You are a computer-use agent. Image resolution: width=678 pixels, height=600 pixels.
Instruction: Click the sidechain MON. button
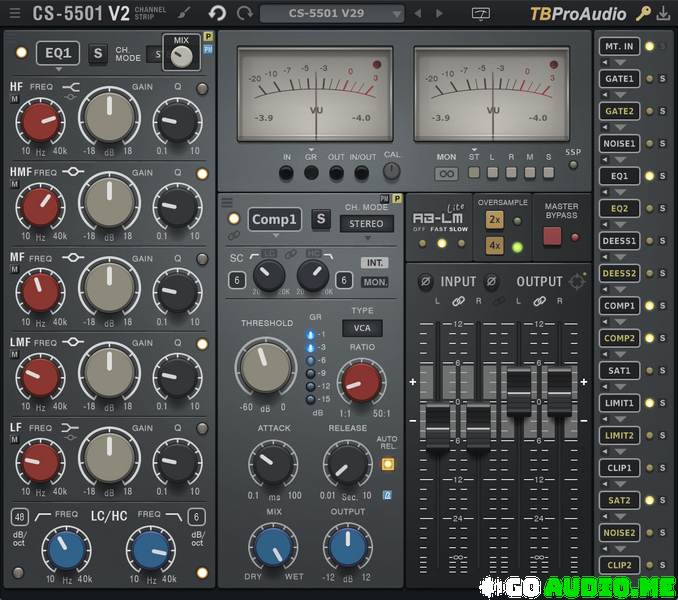point(374,282)
